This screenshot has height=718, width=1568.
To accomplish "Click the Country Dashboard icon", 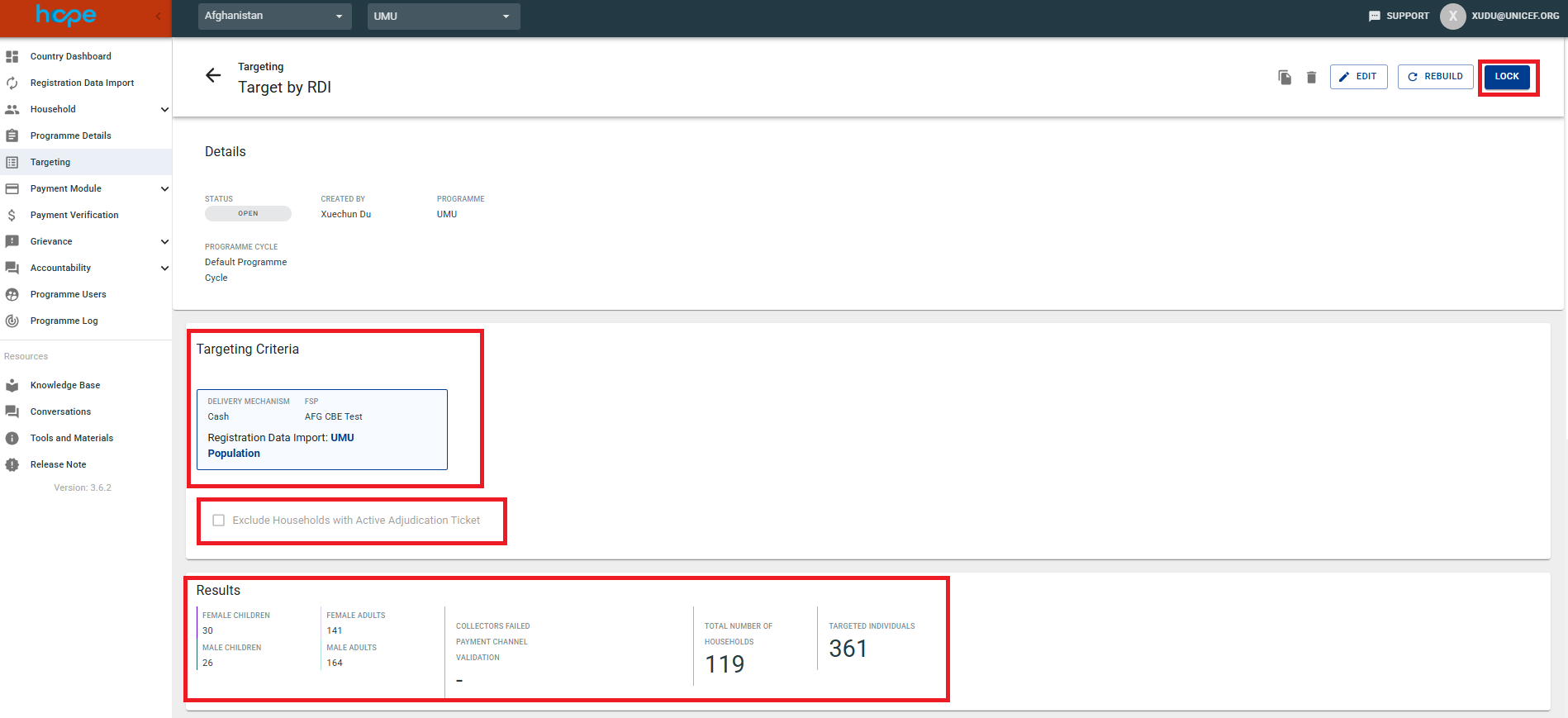I will click(12, 56).
